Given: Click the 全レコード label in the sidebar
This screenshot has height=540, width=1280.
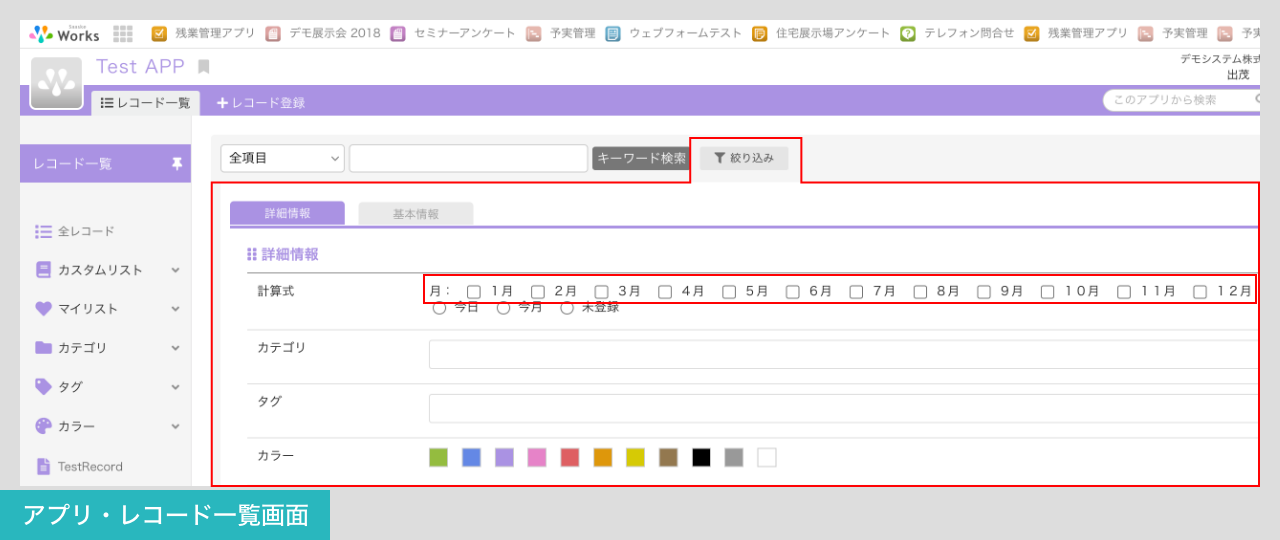Looking at the screenshot, I should coord(86,231).
